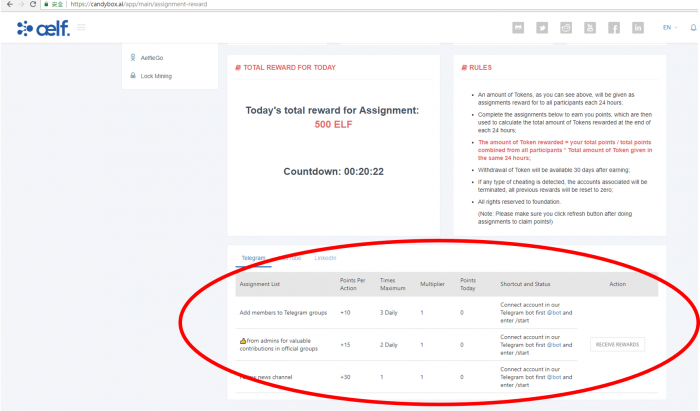Go back with the browser back arrow
Screen dimensions: 700x411
pyautogui.click(x=9, y=4)
